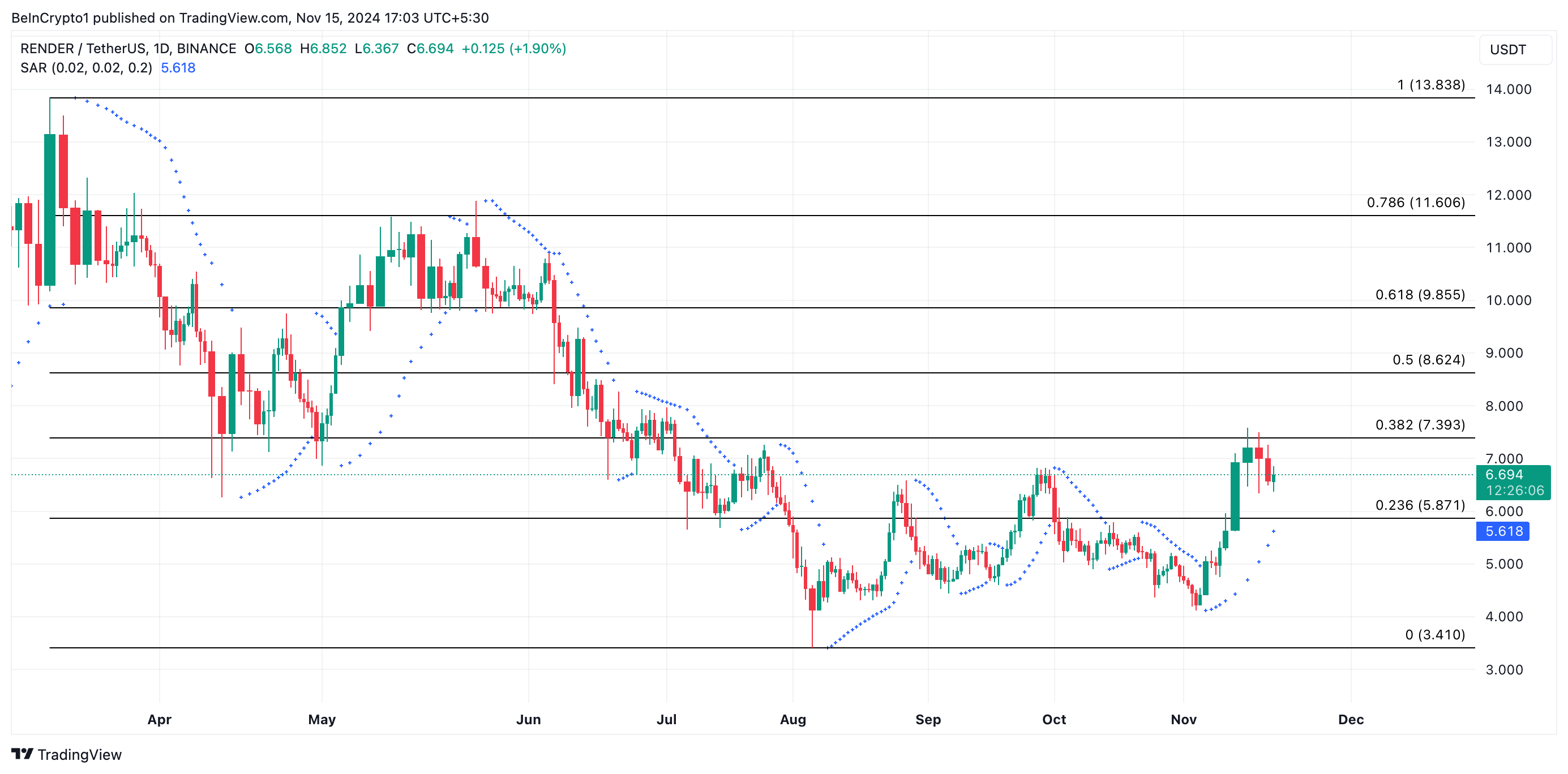Select the 0.382 (7.393) Fibonacci label
Image resolution: width=1568 pixels, height=774 pixels.
pyautogui.click(x=1420, y=425)
